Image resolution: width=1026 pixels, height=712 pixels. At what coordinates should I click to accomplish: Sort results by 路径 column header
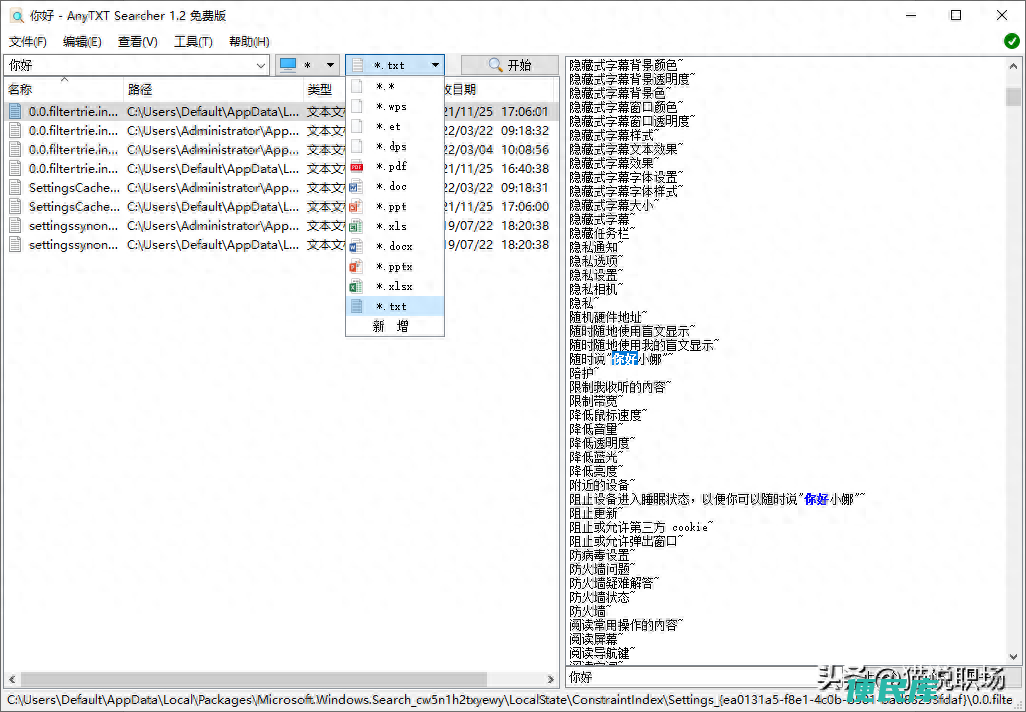[213, 90]
